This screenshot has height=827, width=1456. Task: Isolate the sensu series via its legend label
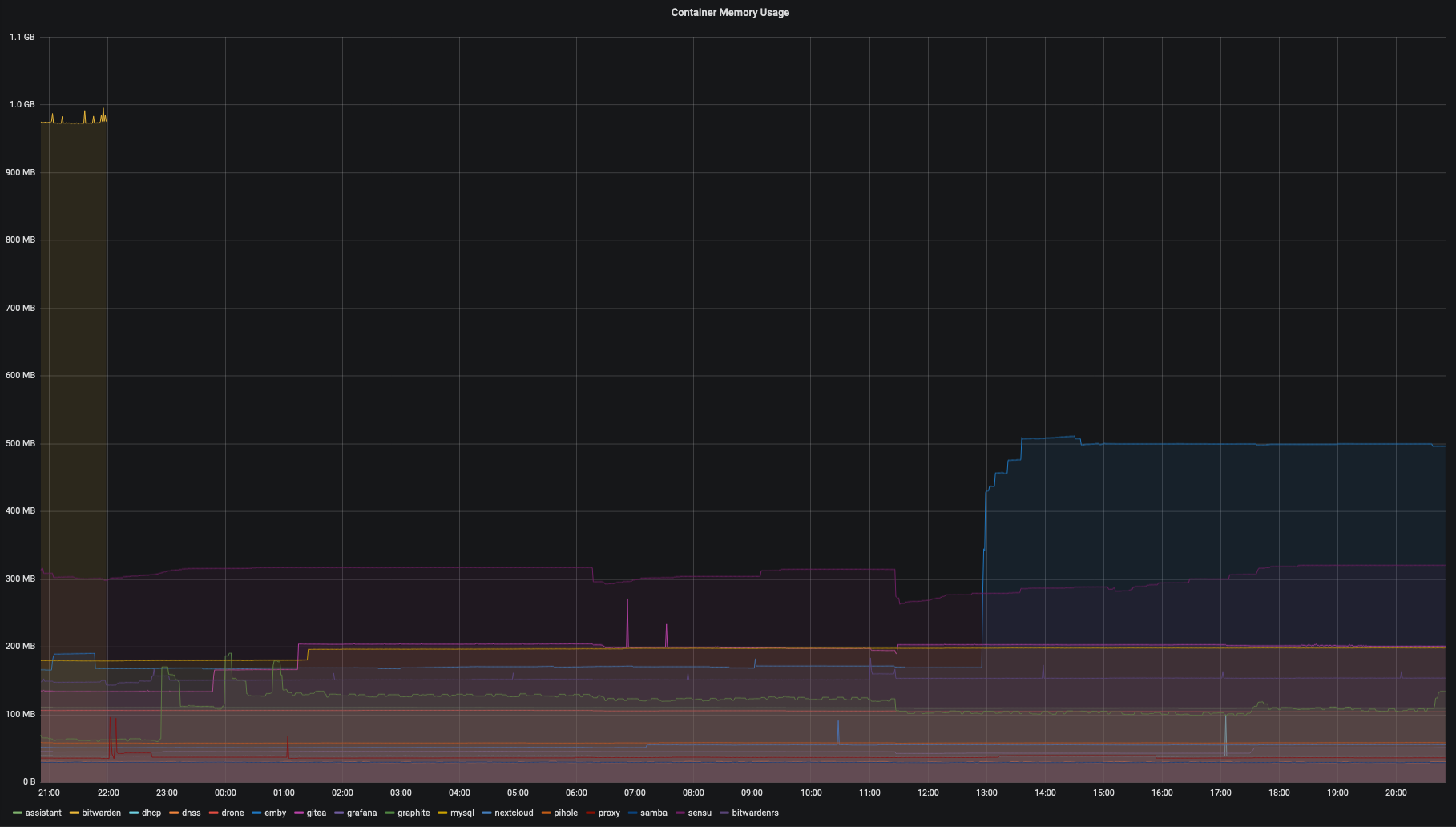[x=700, y=813]
